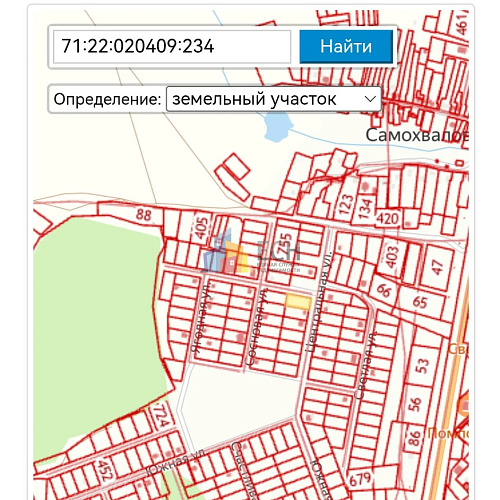500x500 pixels.
Task: Click the Найти search button
Action: [x=346, y=46]
